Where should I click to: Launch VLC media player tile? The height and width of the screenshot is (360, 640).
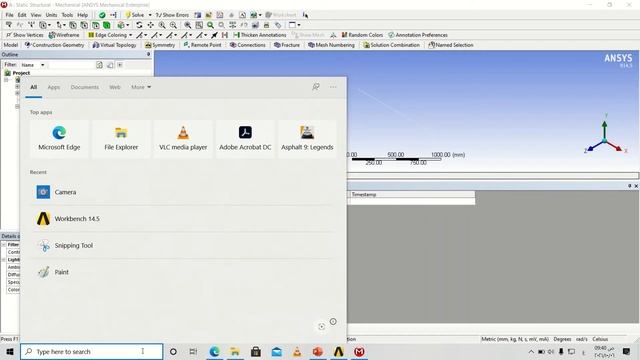point(183,139)
